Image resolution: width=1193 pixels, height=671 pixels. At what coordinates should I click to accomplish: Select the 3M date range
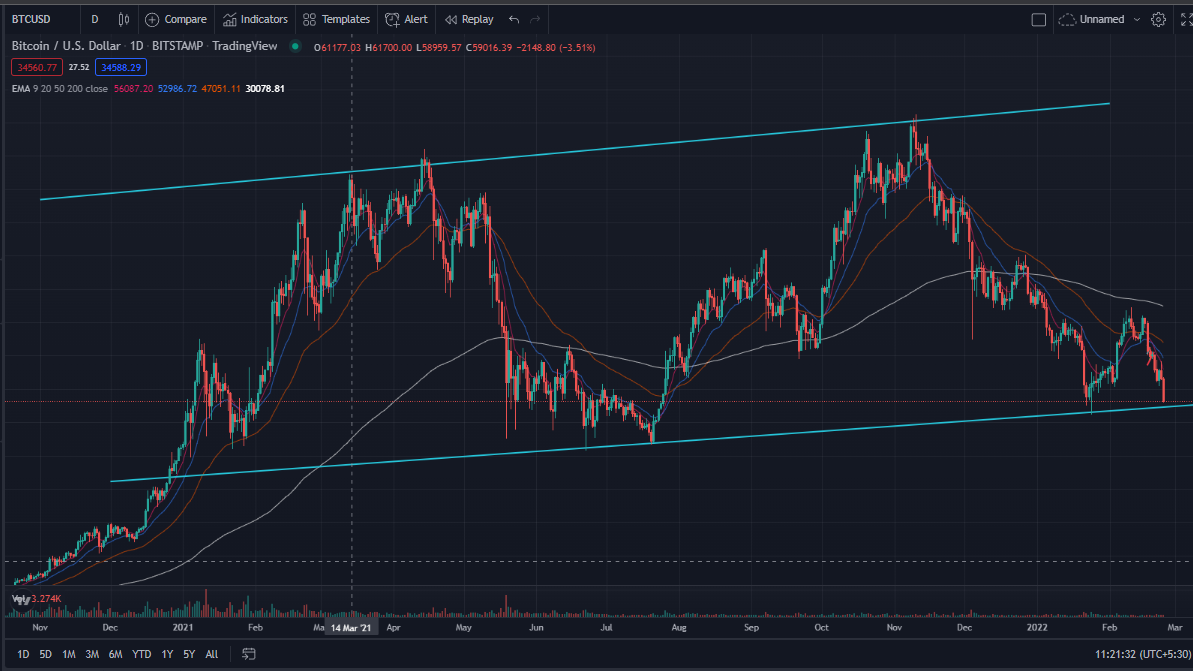point(92,654)
